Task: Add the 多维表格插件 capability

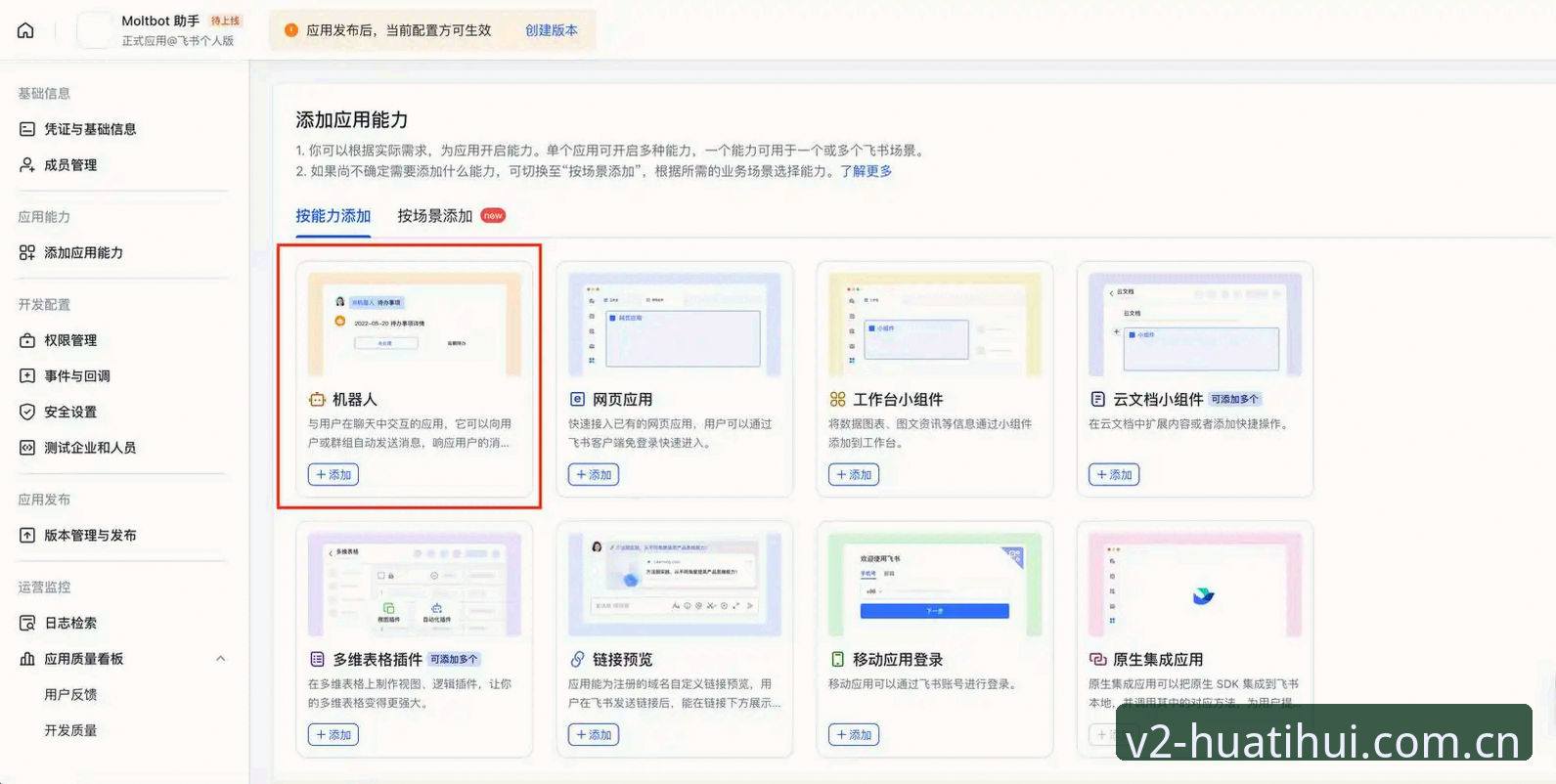Action: point(333,734)
